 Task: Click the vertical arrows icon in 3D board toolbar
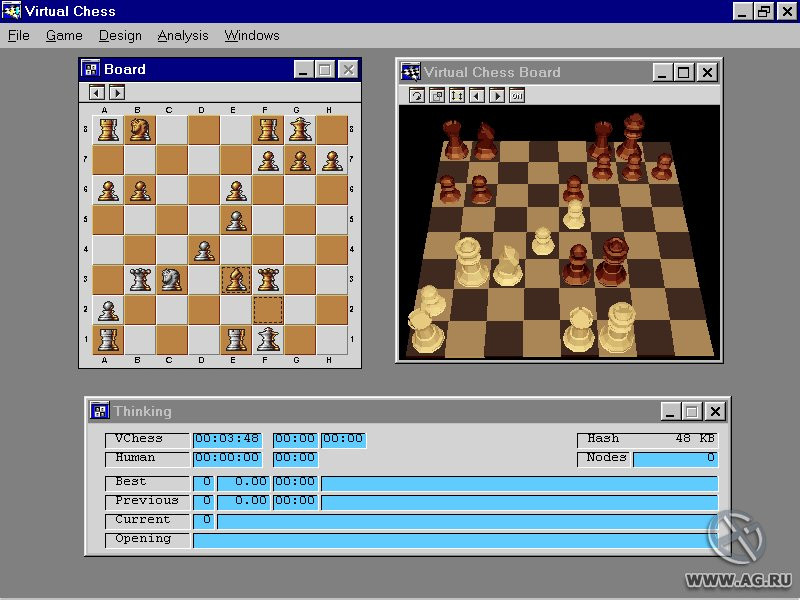tap(457, 95)
